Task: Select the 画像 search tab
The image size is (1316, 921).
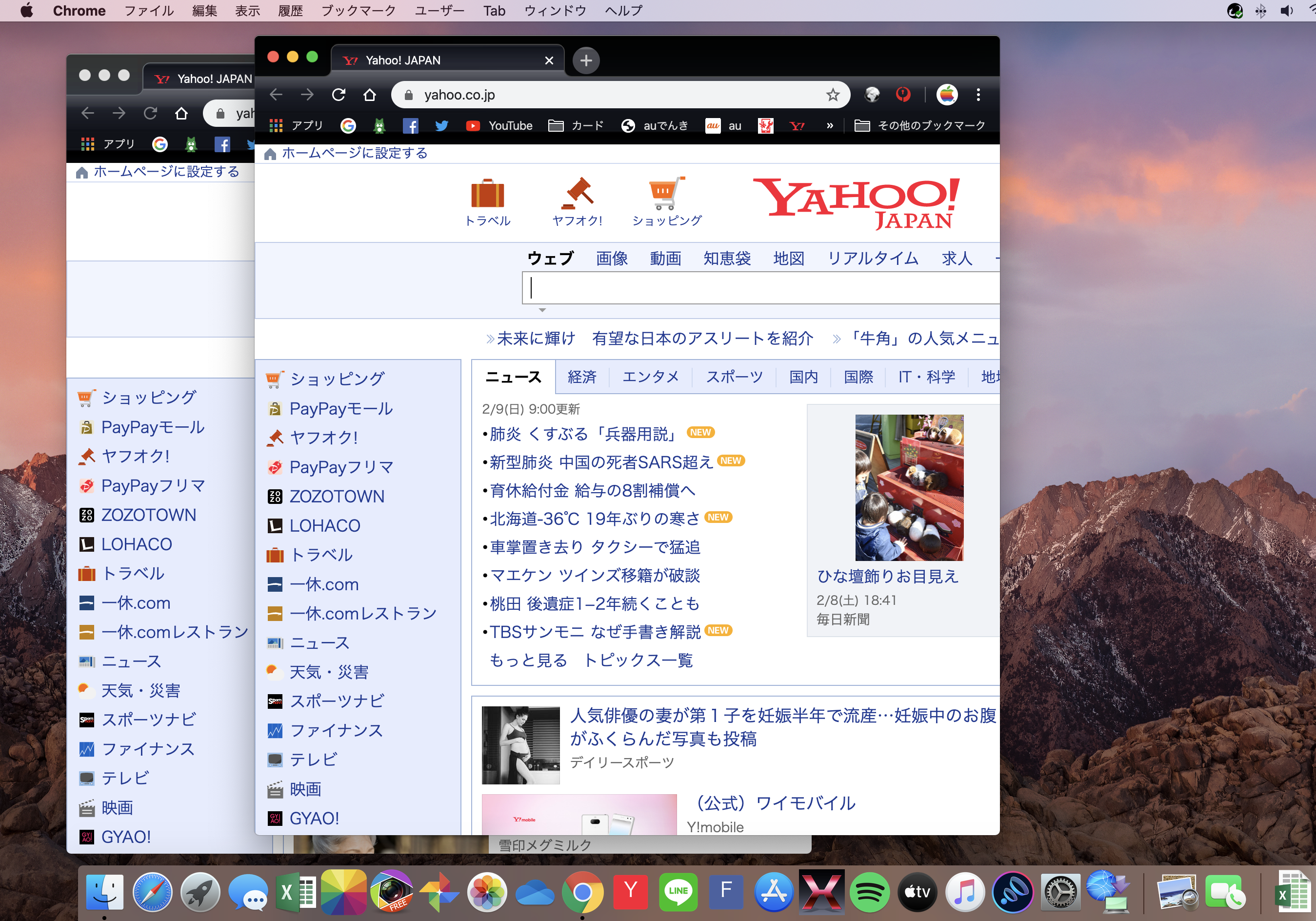Action: click(612, 259)
